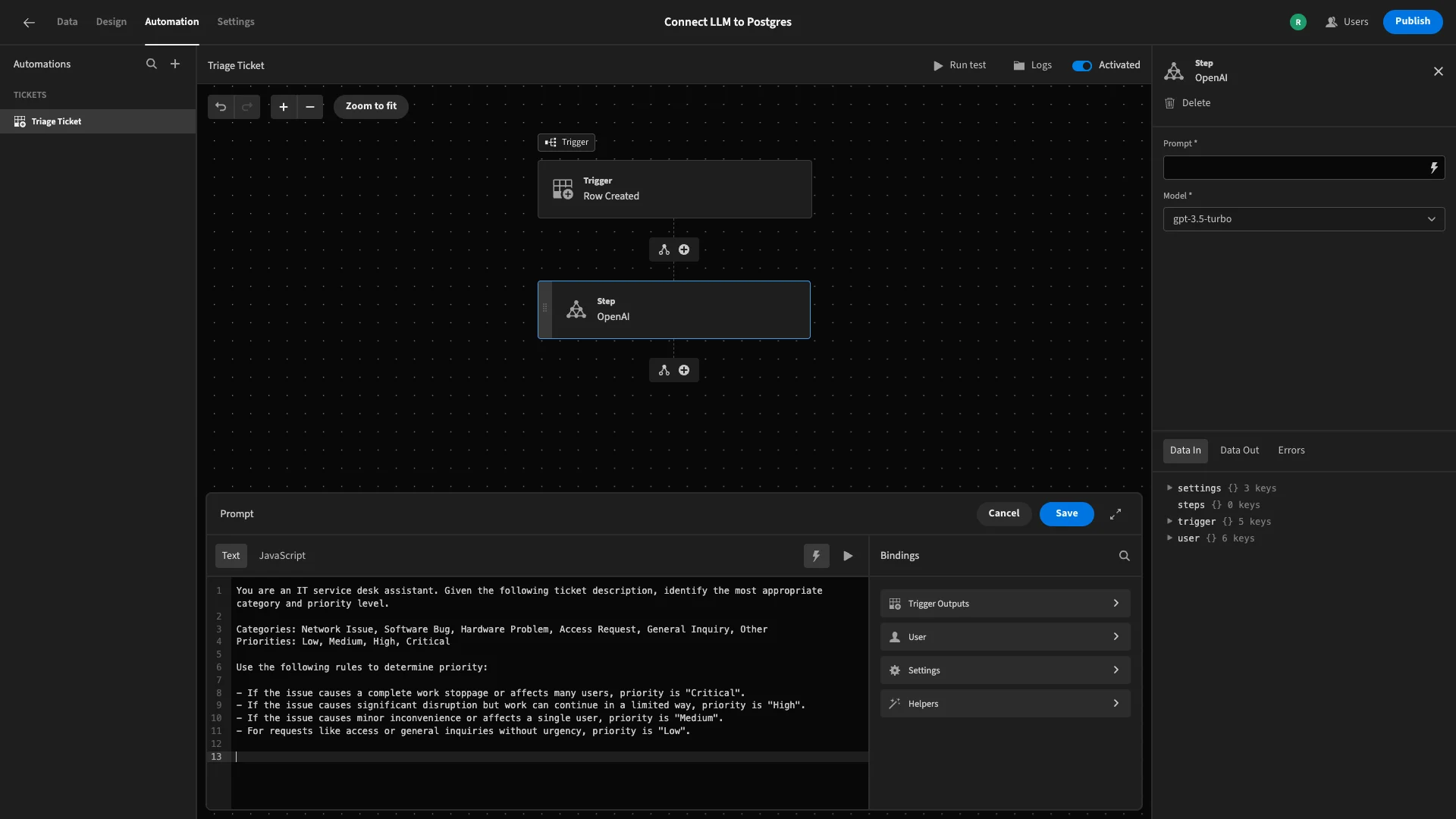Click the user avatar R icon

(x=1298, y=22)
